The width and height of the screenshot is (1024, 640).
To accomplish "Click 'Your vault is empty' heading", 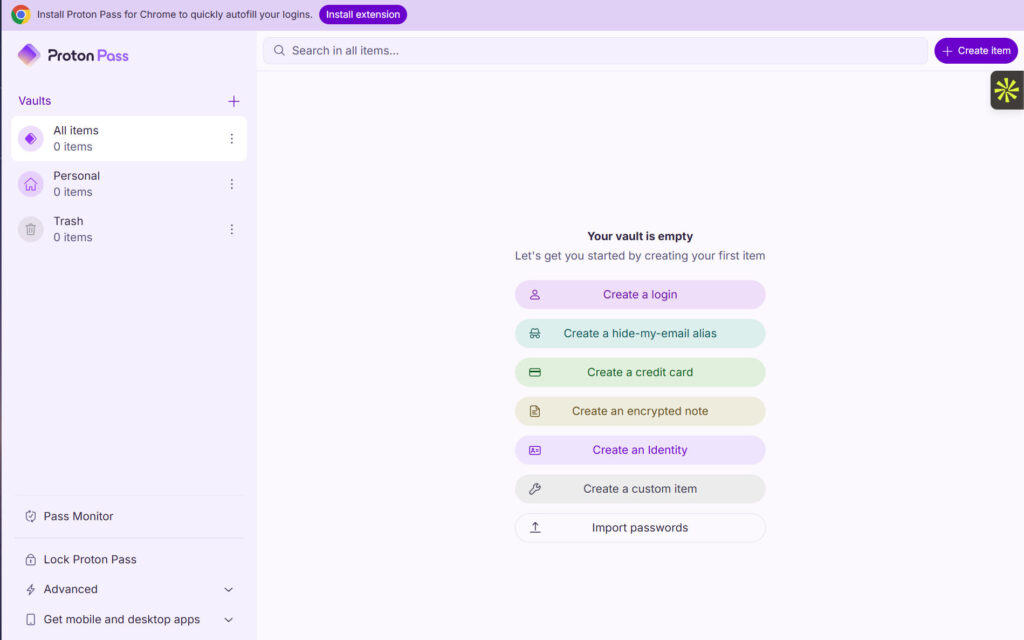I will 640,236.
